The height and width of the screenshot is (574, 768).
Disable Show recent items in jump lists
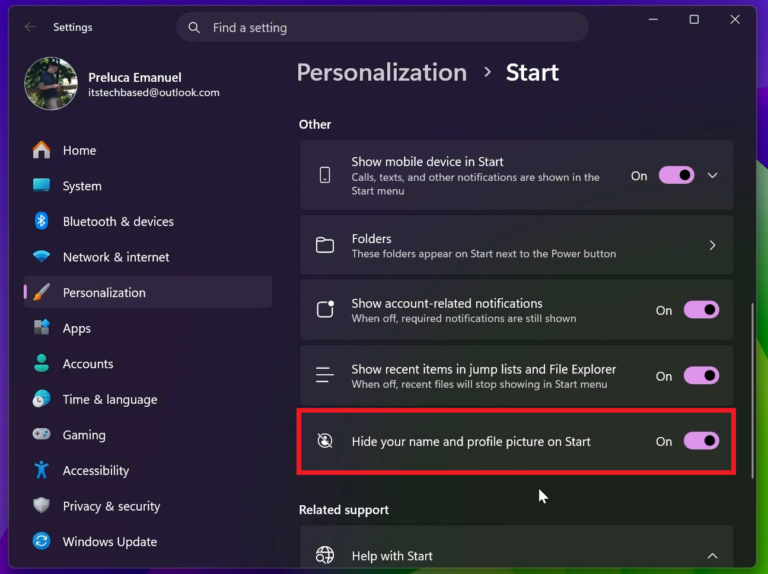(x=701, y=376)
